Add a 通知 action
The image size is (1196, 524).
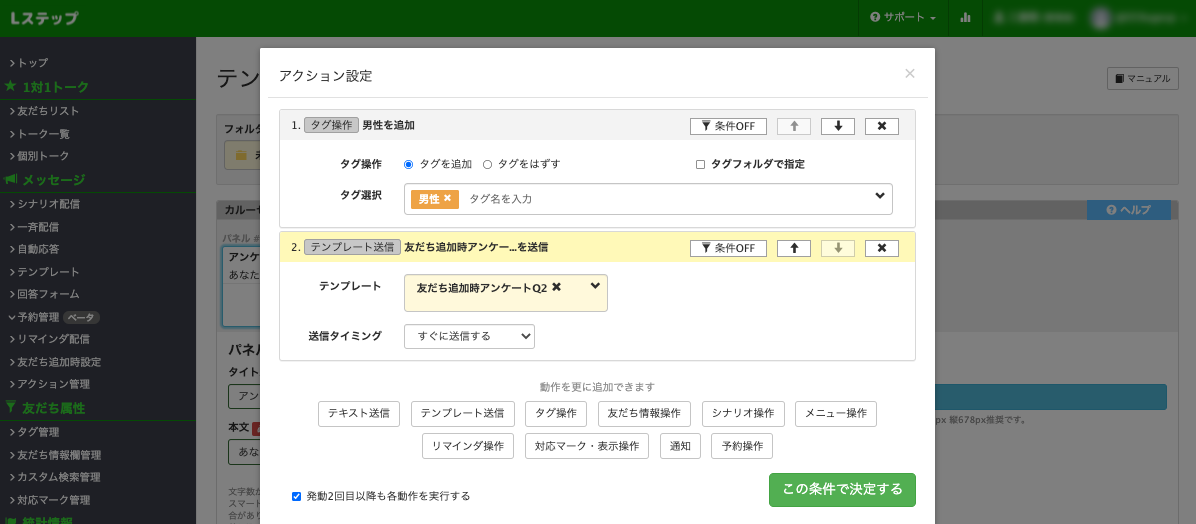click(x=680, y=446)
